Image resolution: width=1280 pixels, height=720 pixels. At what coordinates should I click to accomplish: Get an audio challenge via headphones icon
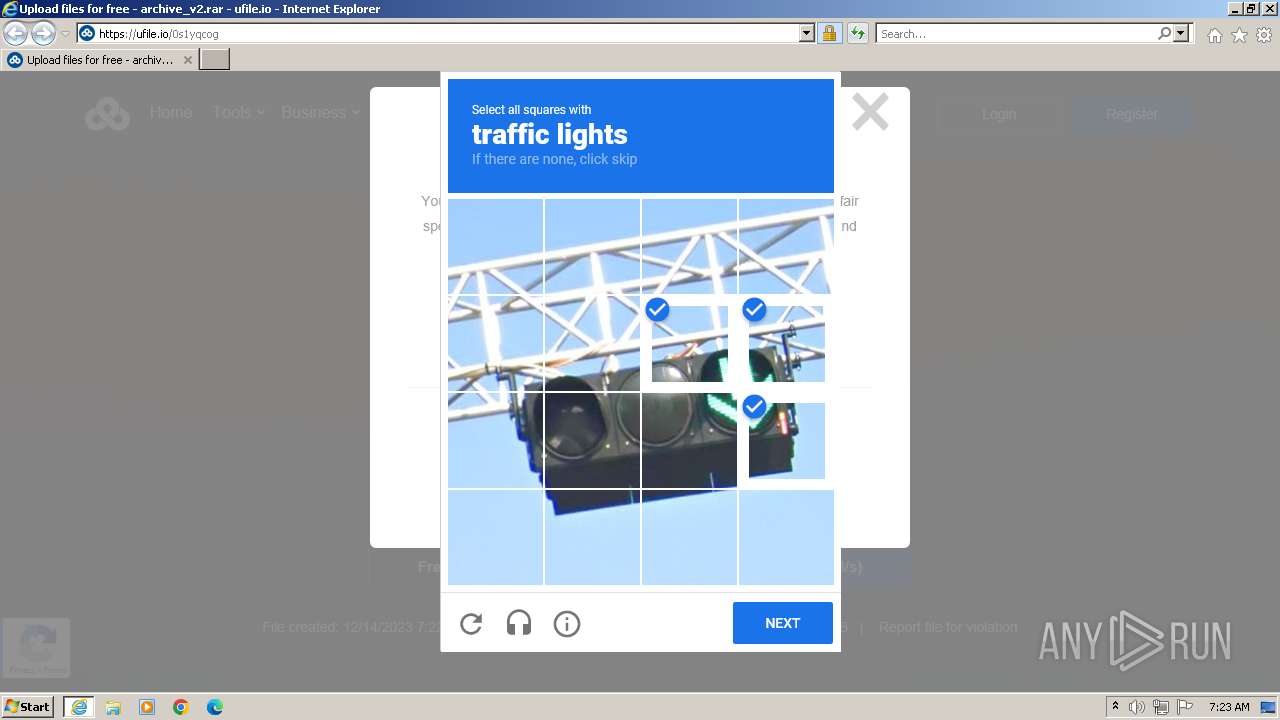point(519,624)
